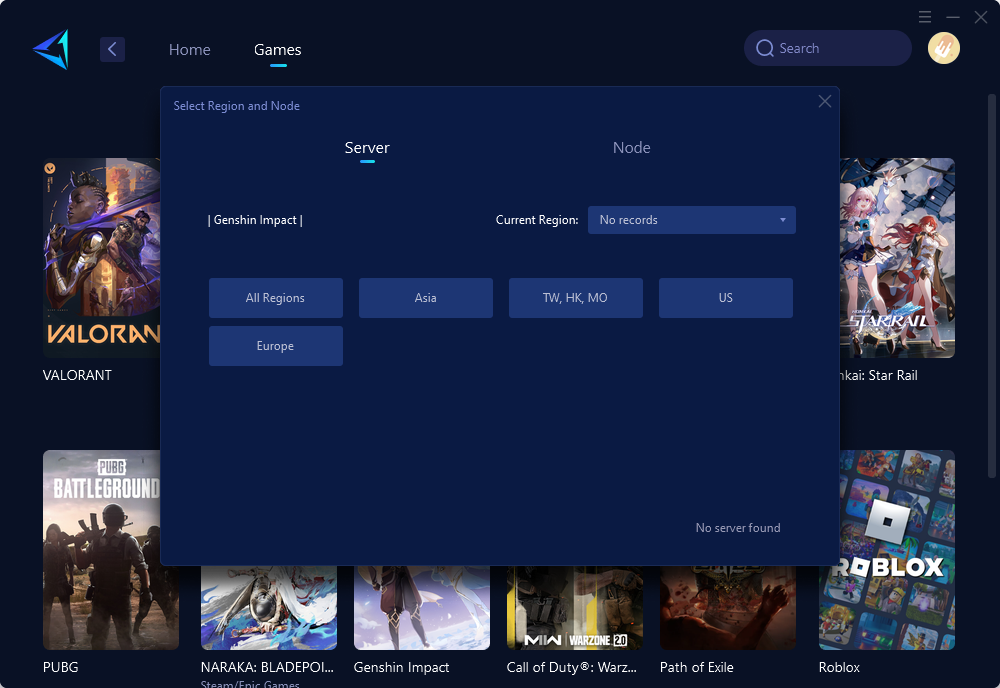Close the Select Region and Node dialog

(x=825, y=101)
